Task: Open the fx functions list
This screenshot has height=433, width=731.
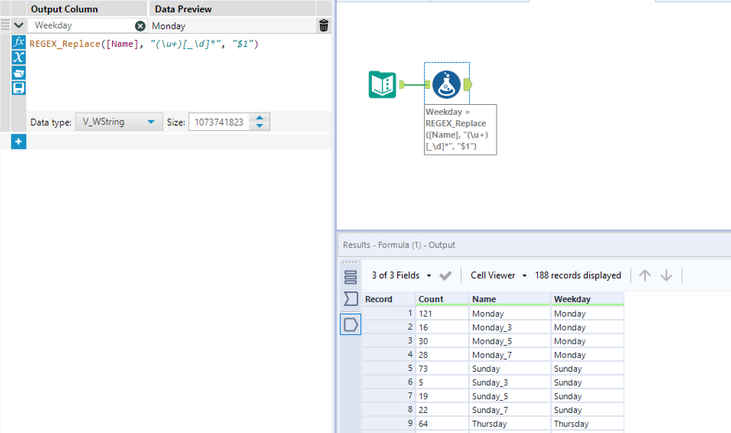Action: pyautogui.click(x=19, y=42)
